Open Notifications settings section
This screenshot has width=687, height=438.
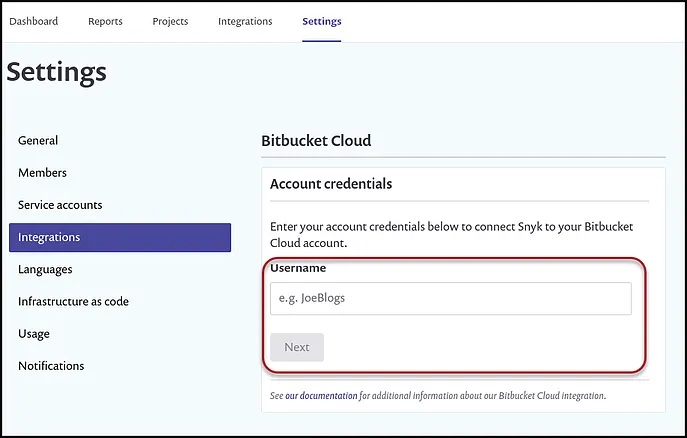(51, 366)
